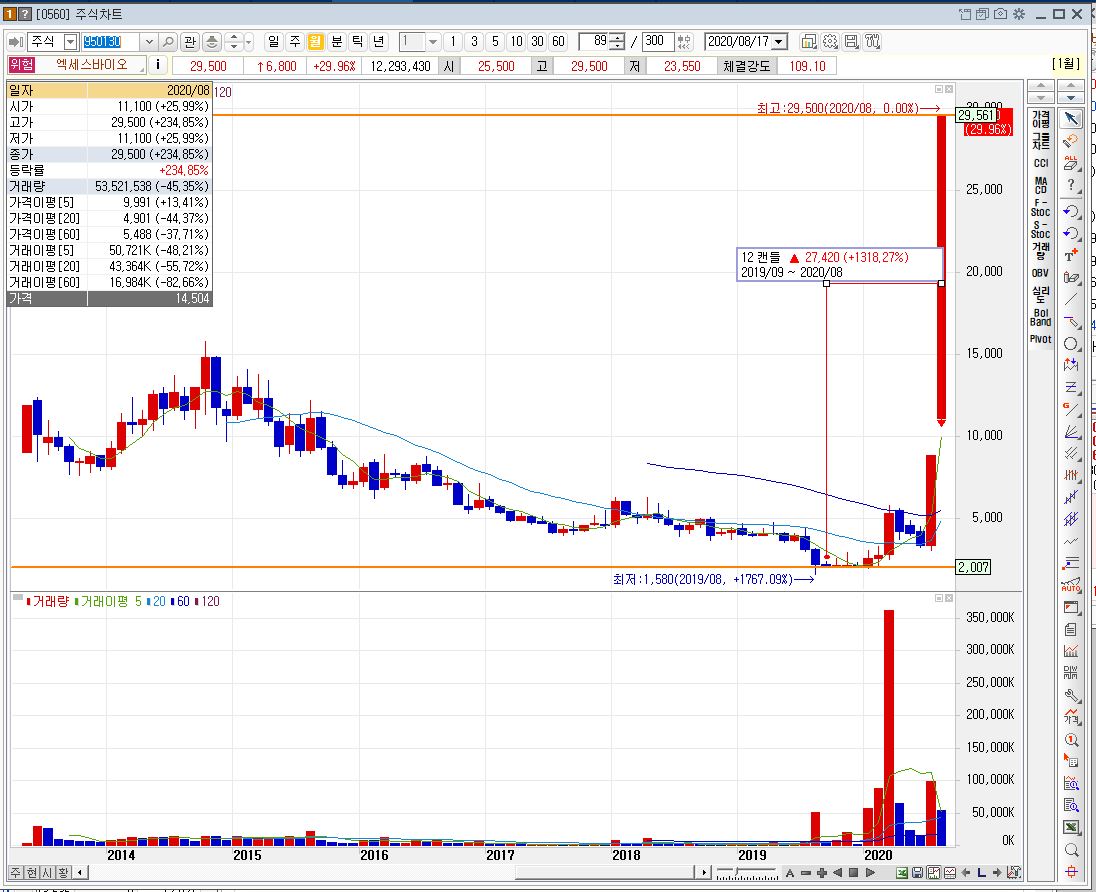1096x892 pixels.
Task: Click the plus zoom-in icon at bottom
Action: click(821, 872)
